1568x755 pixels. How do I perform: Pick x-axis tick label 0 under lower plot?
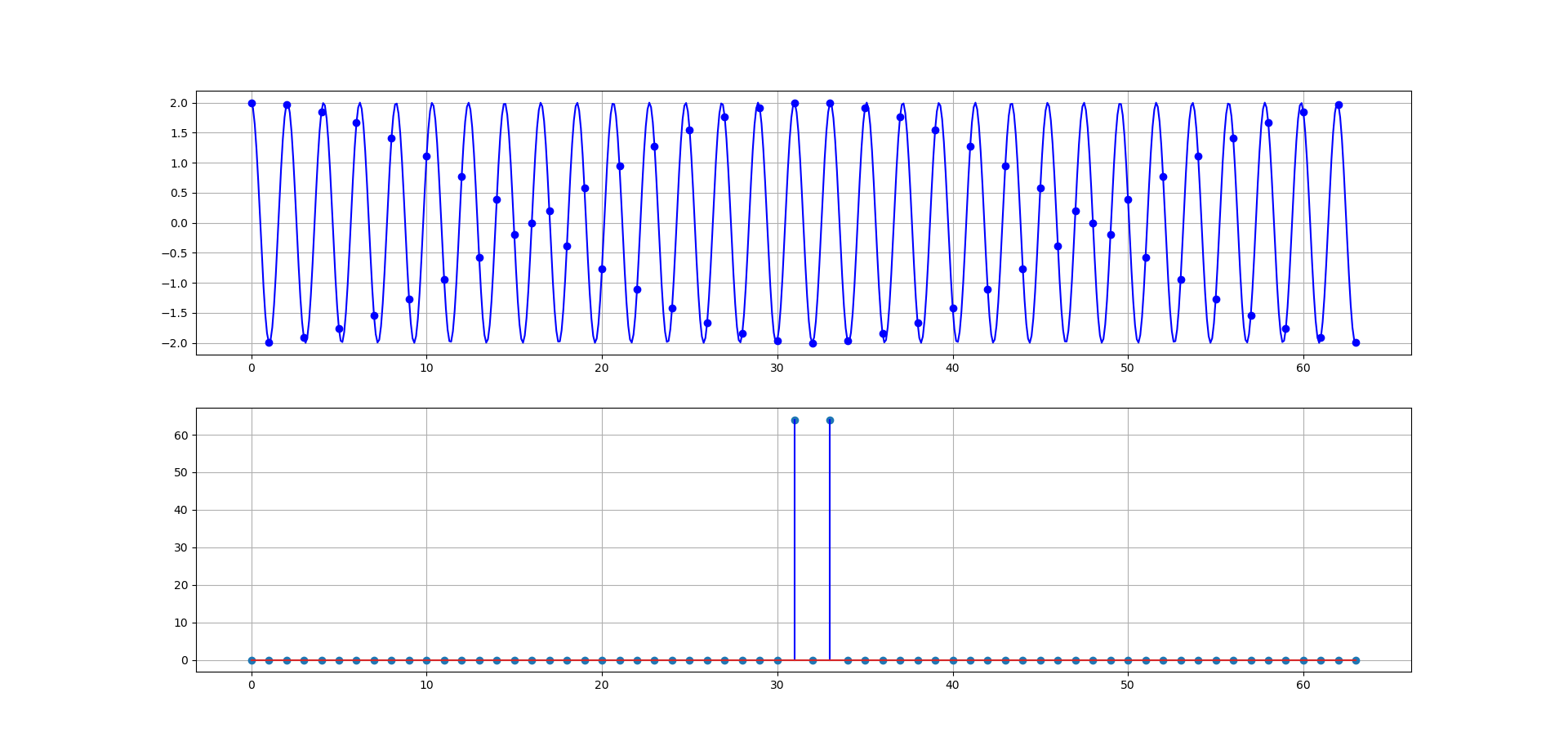click(252, 685)
